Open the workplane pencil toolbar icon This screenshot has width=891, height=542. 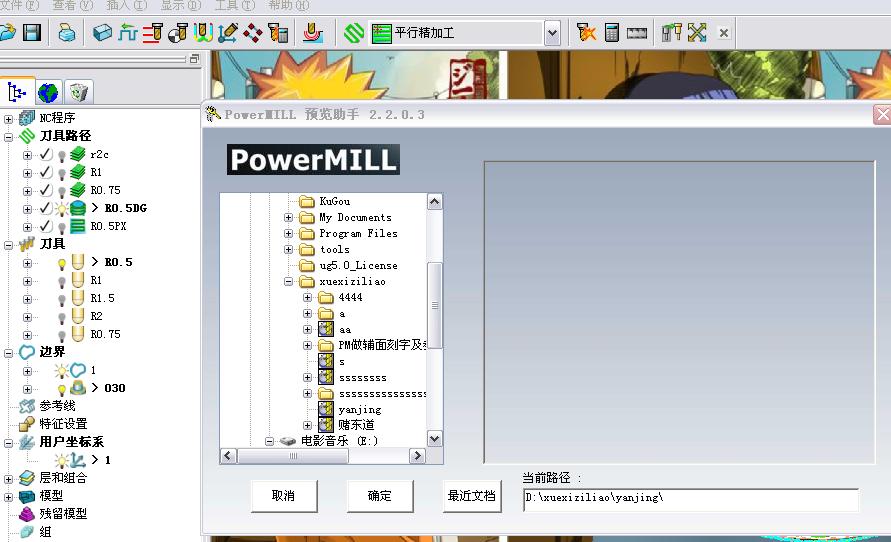pyautogui.click(x=228, y=32)
